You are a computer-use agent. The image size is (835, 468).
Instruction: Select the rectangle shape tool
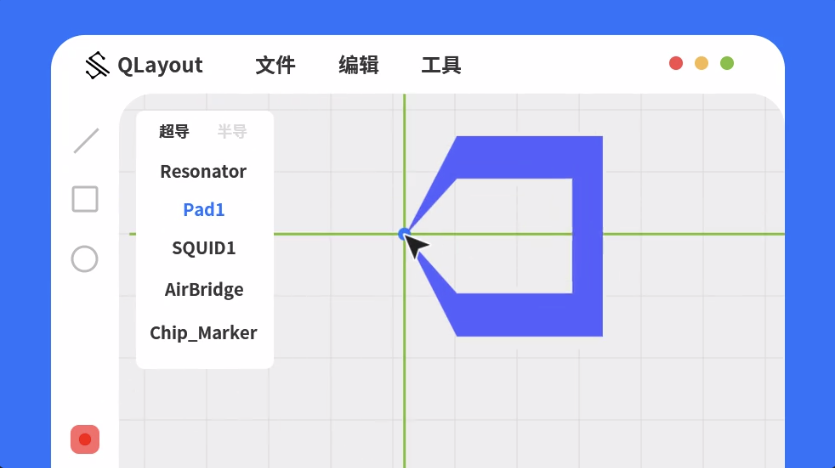pos(85,199)
